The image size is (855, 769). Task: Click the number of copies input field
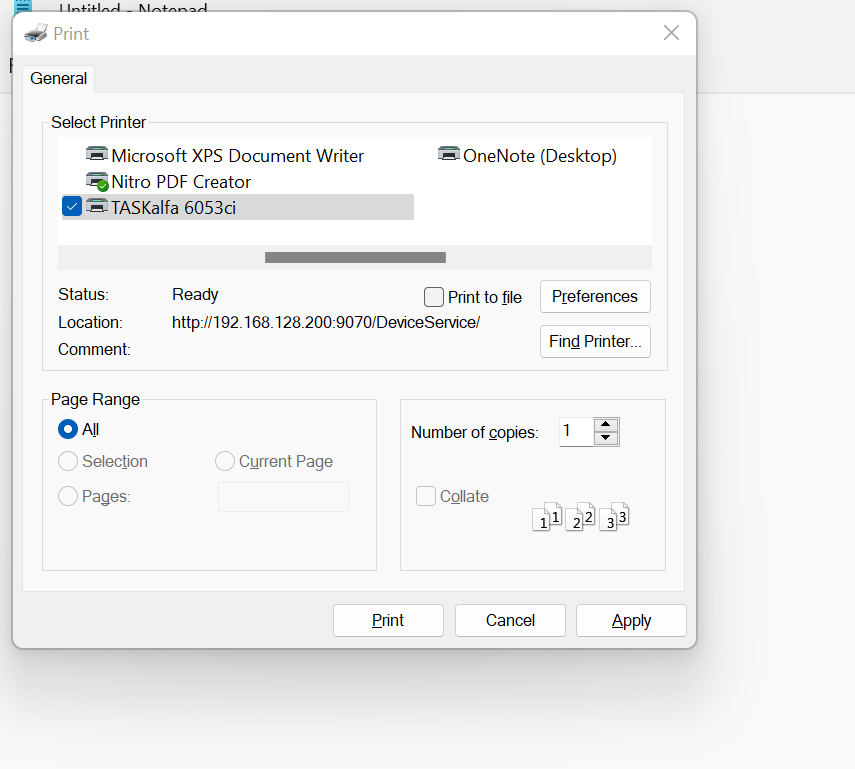pyautogui.click(x=576, y=431)
